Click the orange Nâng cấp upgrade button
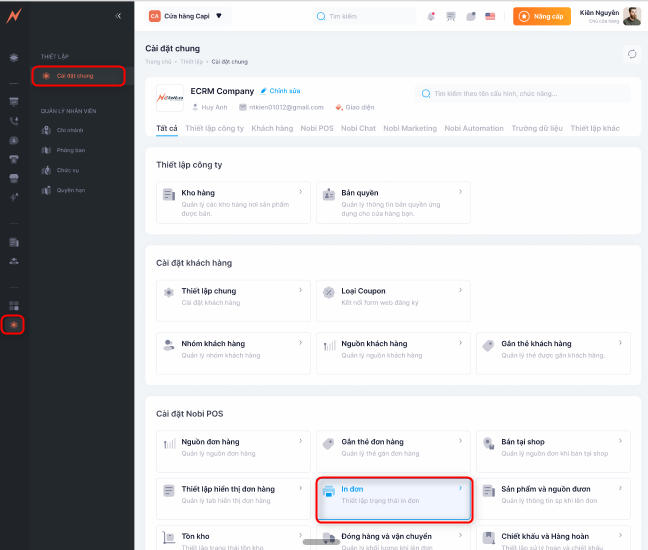Screen dimensions: 648x550 pos(541,16)
